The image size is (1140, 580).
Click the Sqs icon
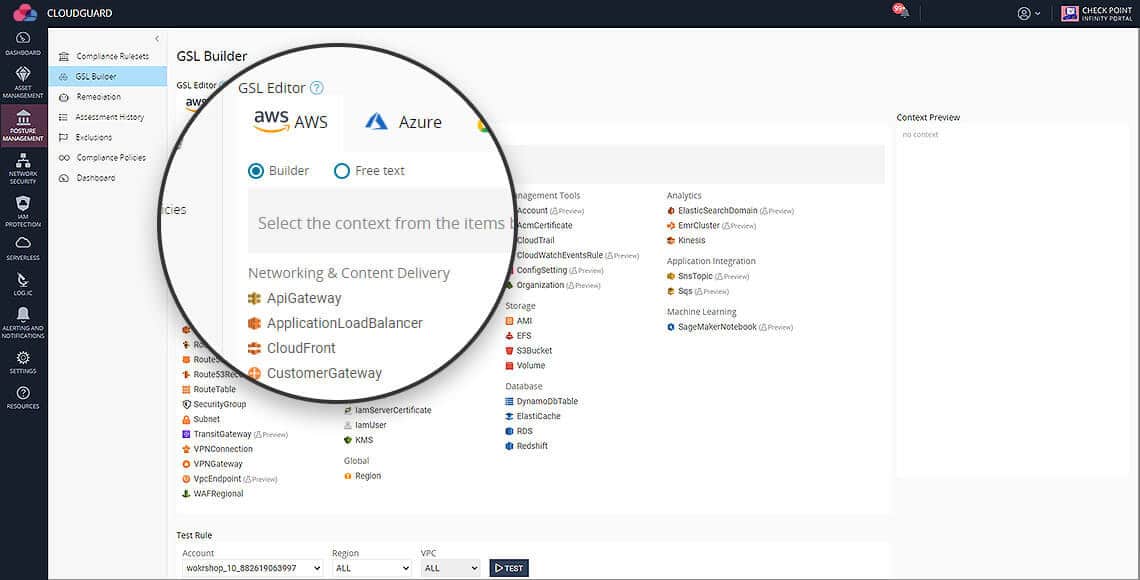click(x=671, y=291)
